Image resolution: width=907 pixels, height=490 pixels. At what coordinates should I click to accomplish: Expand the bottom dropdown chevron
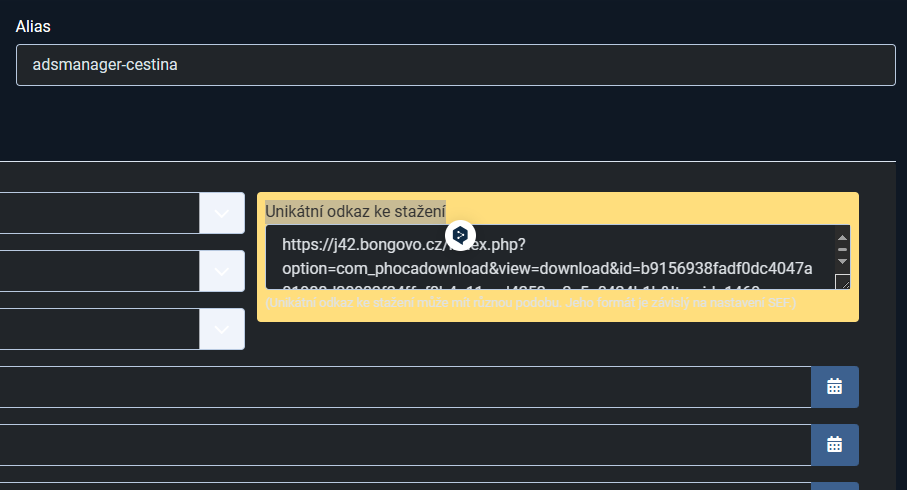[x=222, y=328]
